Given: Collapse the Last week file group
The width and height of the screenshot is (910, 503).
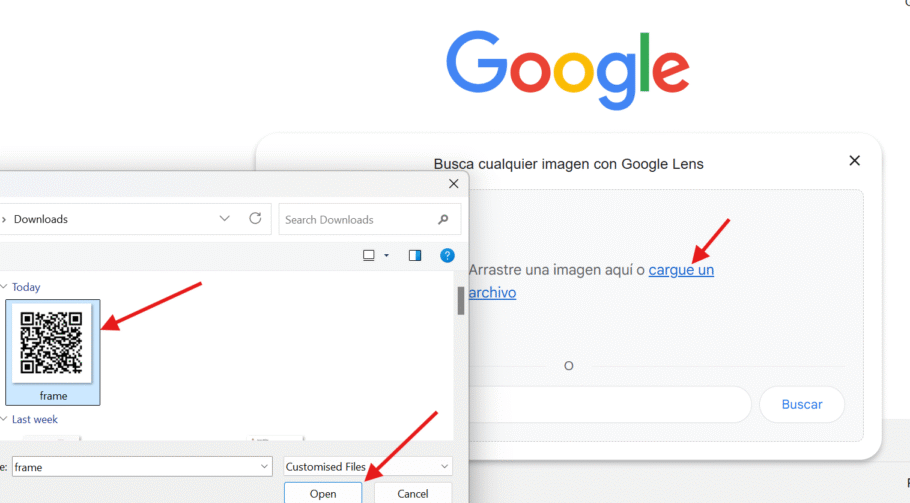Looking at the screenshot, I should pos(3,420).
